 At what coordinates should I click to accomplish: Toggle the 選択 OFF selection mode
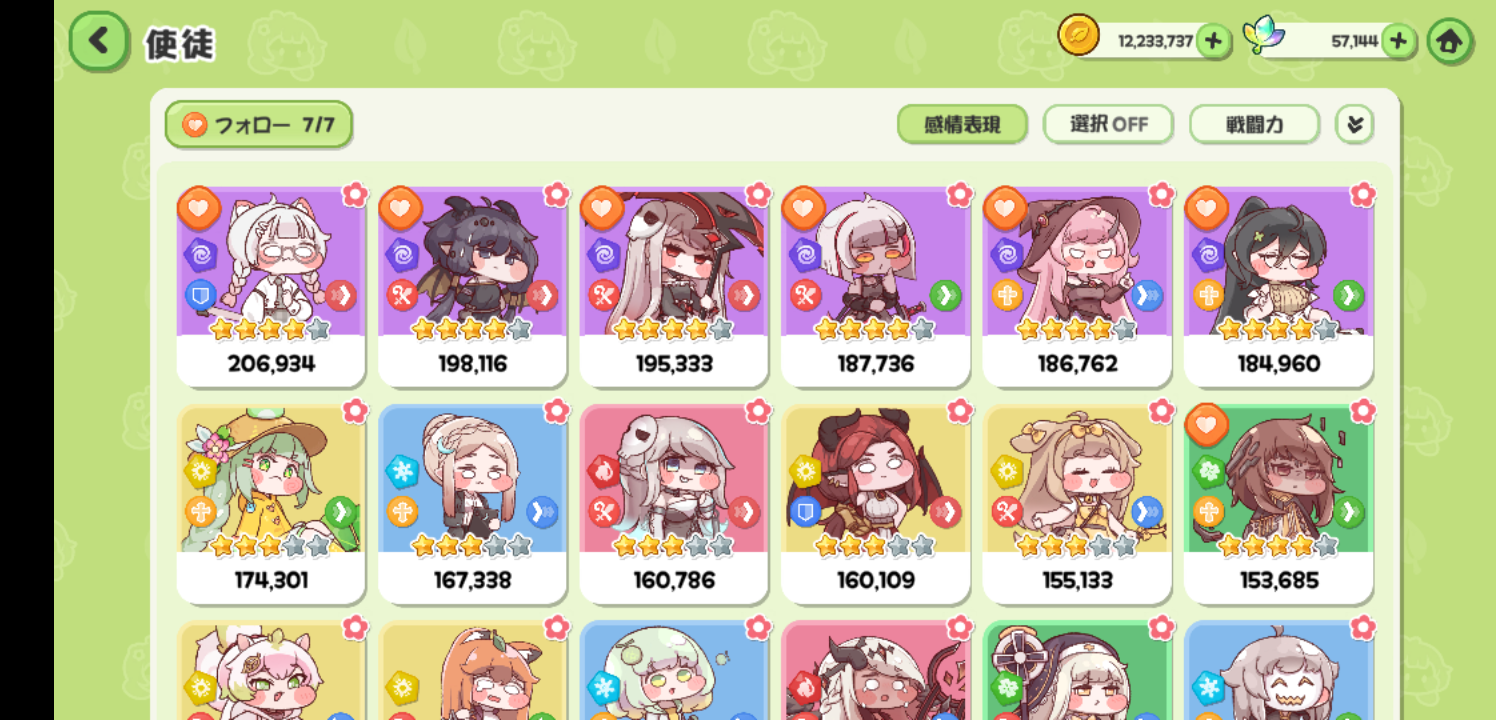click(x=1108, y=125)
